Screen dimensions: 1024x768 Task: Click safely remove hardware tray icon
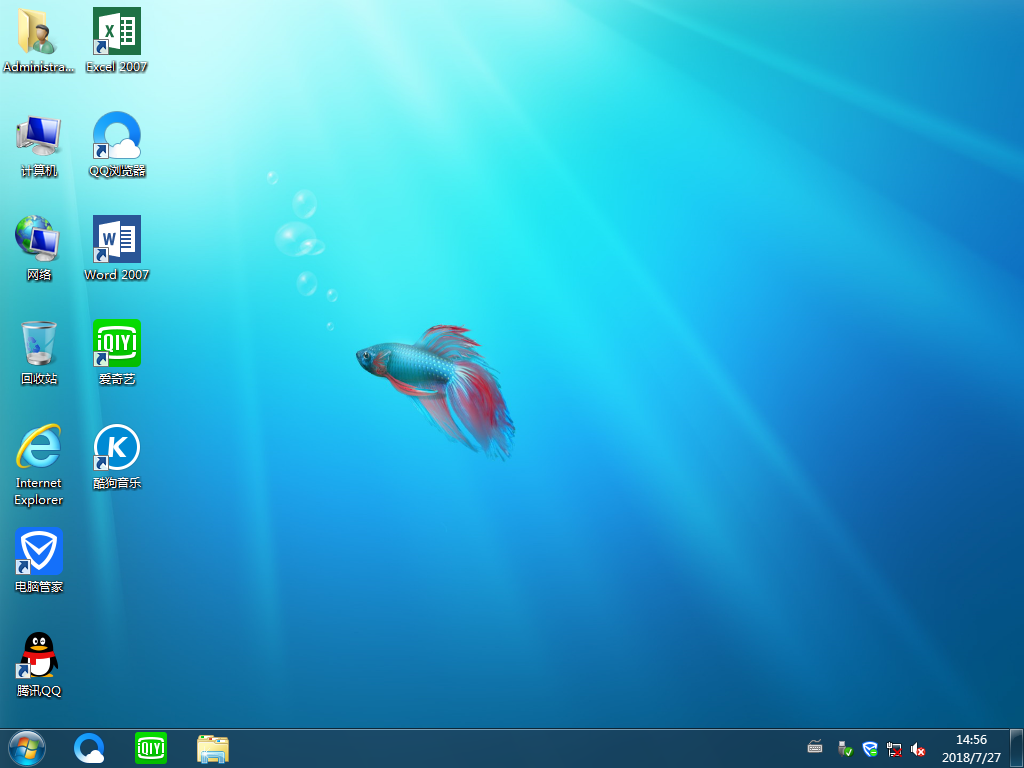pos(845,748)
